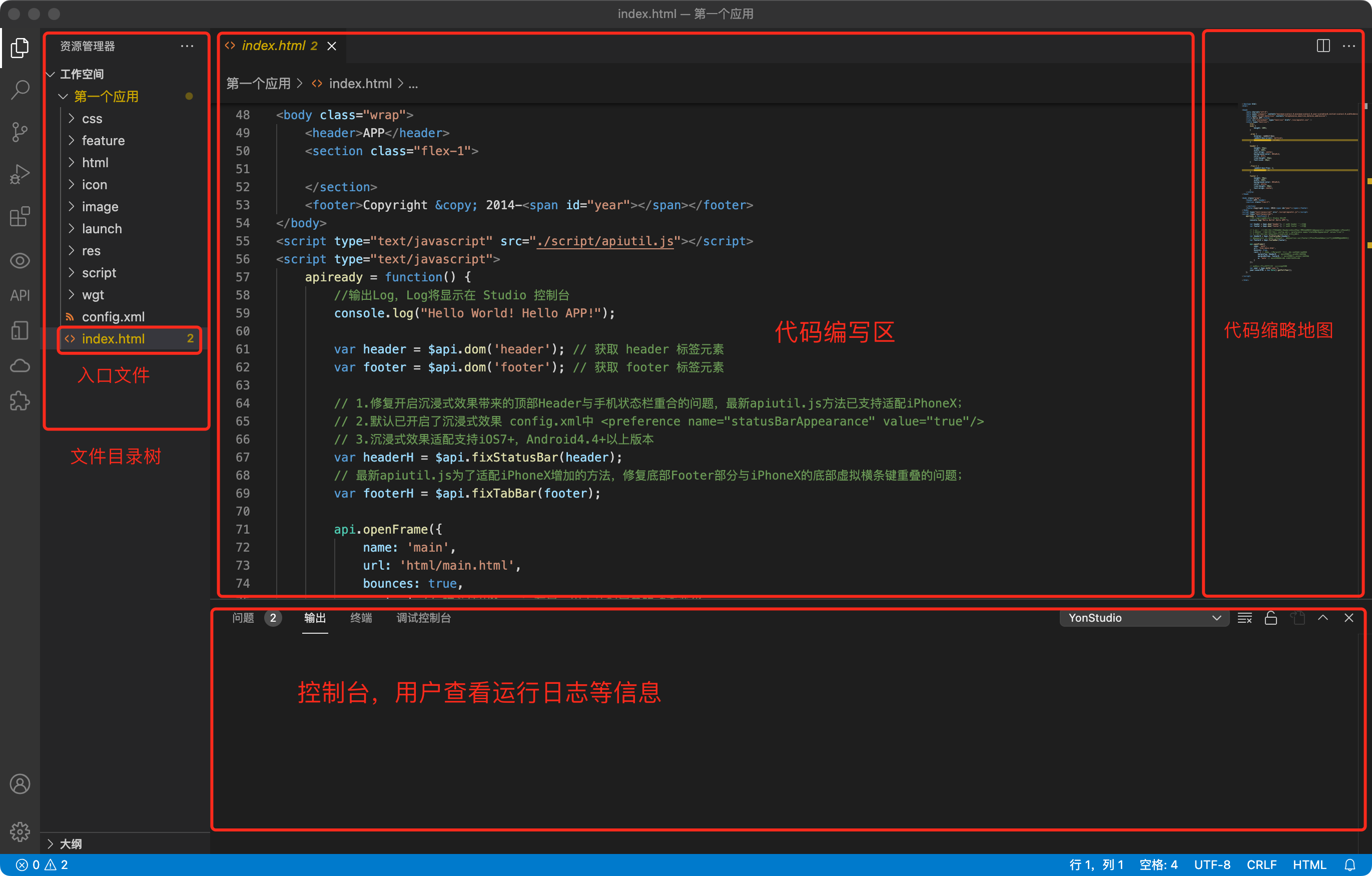Switch to the 终端 terminal tab

pyautogui.click(x=361, y=618)
